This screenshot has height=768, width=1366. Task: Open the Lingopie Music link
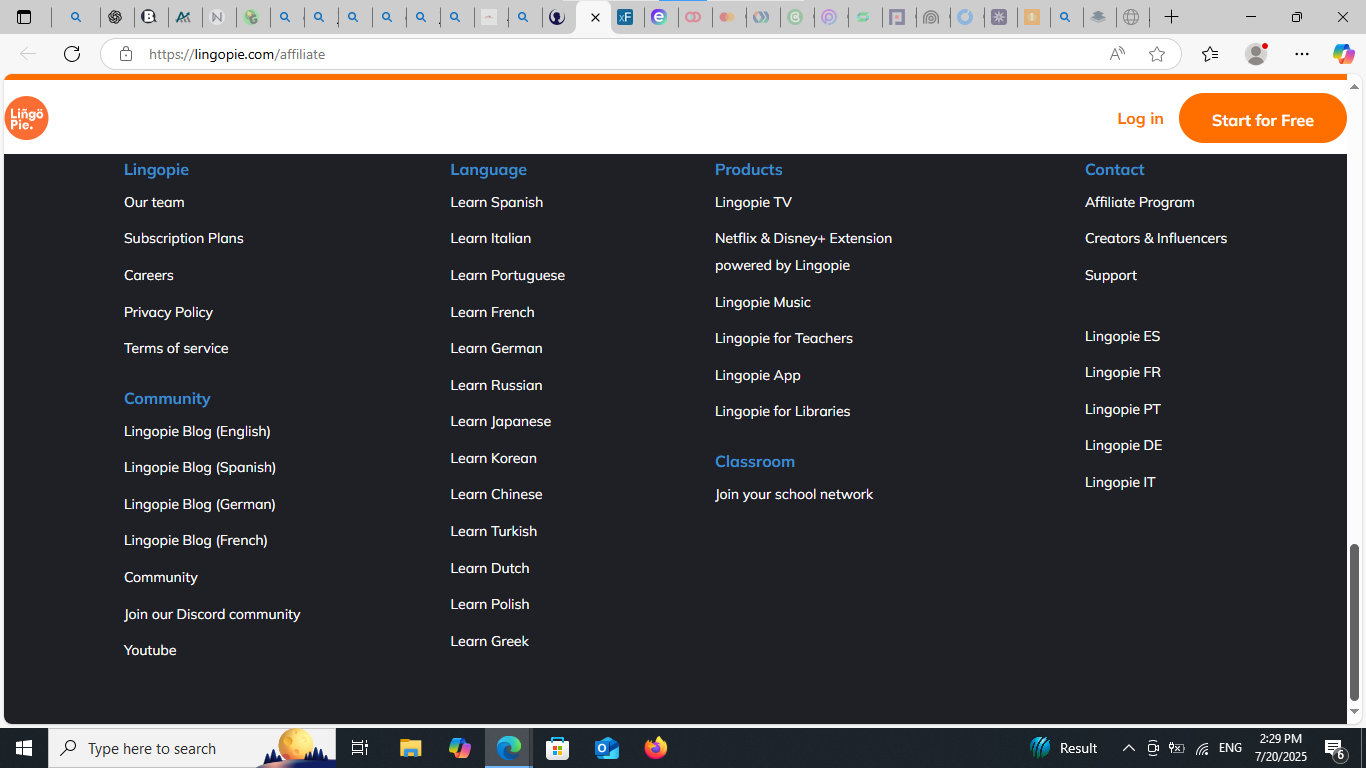click(763, 302)
